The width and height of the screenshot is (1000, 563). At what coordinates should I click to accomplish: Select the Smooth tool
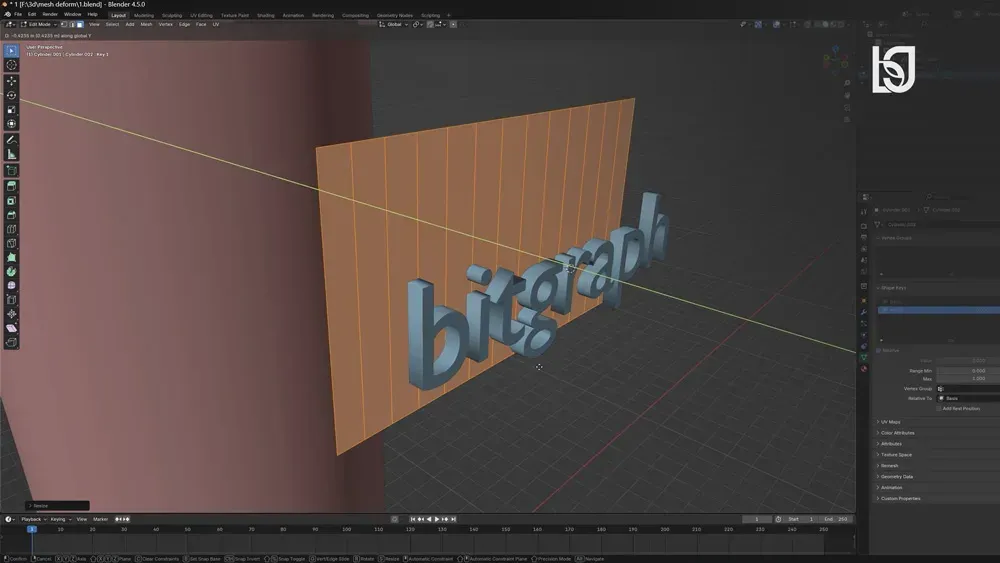[11, 285]
